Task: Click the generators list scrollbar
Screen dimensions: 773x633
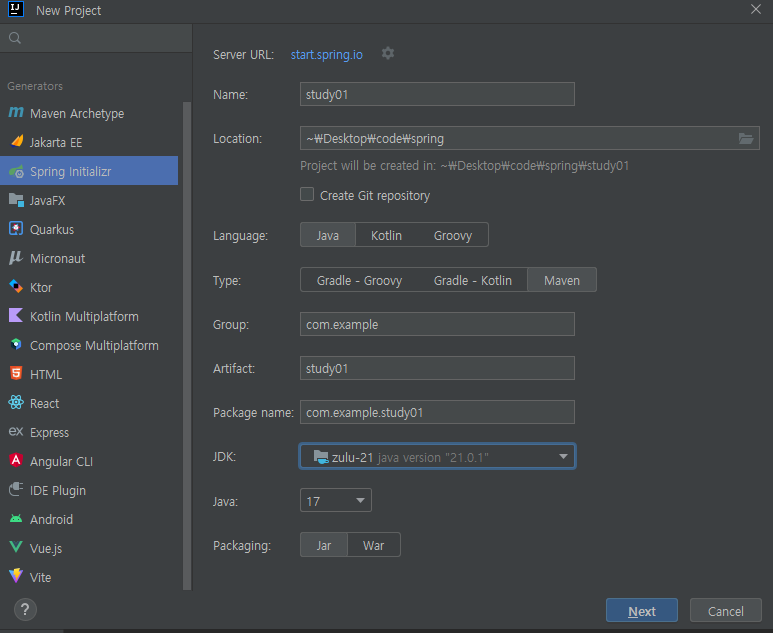Action: (187, 345)
